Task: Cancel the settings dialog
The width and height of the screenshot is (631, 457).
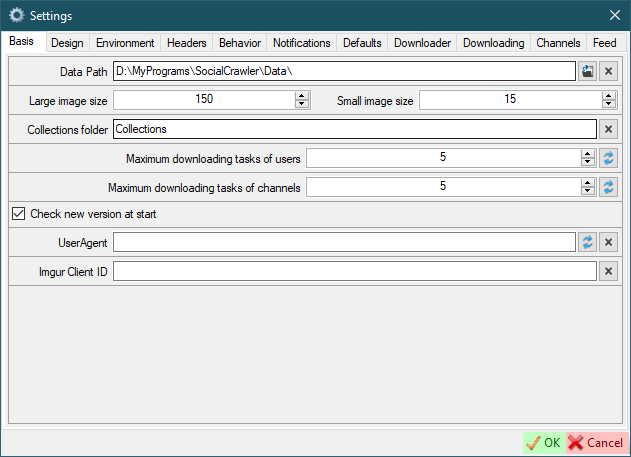Action: [596, 442]
